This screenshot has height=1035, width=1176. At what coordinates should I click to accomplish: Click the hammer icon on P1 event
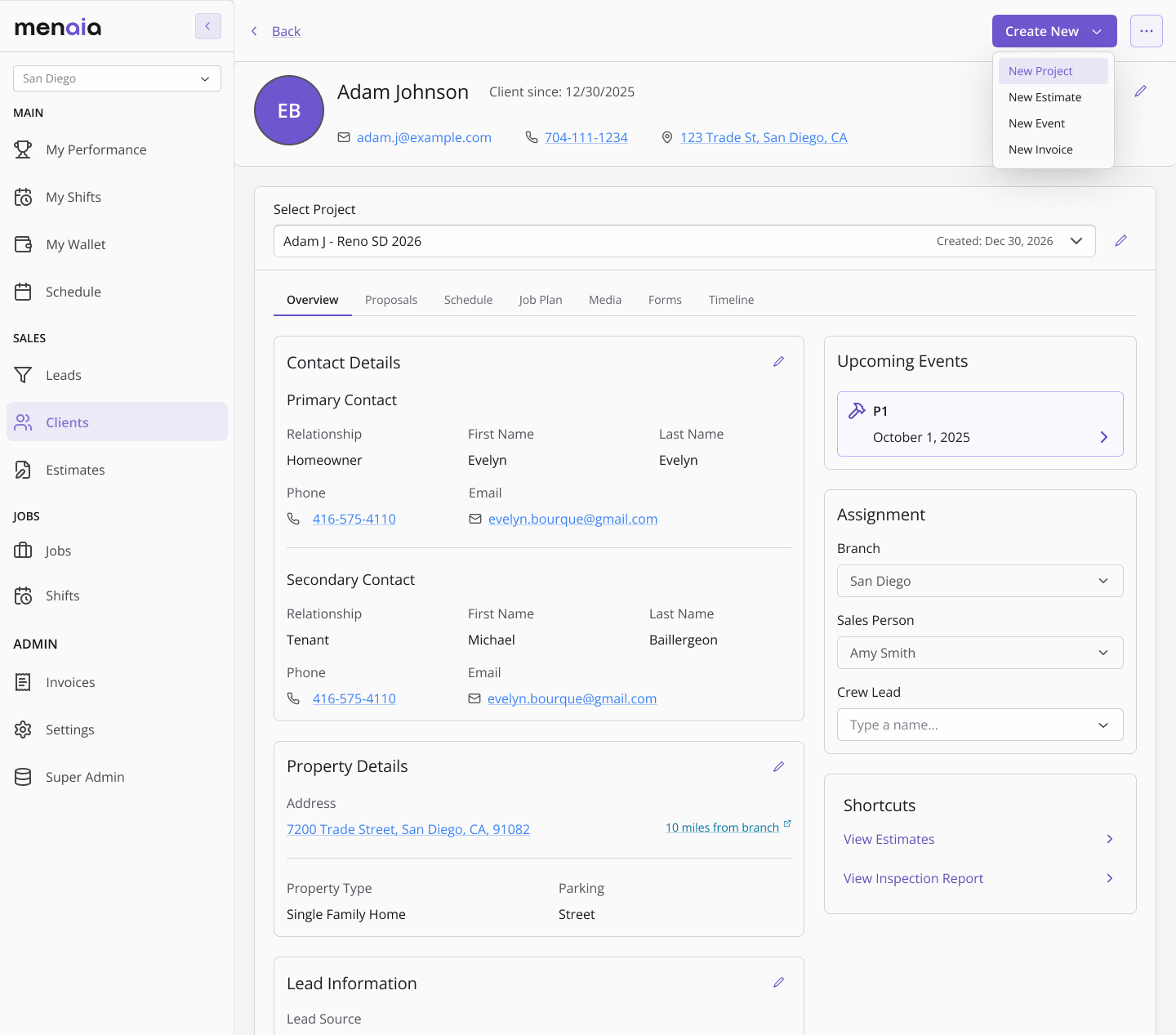857,411
